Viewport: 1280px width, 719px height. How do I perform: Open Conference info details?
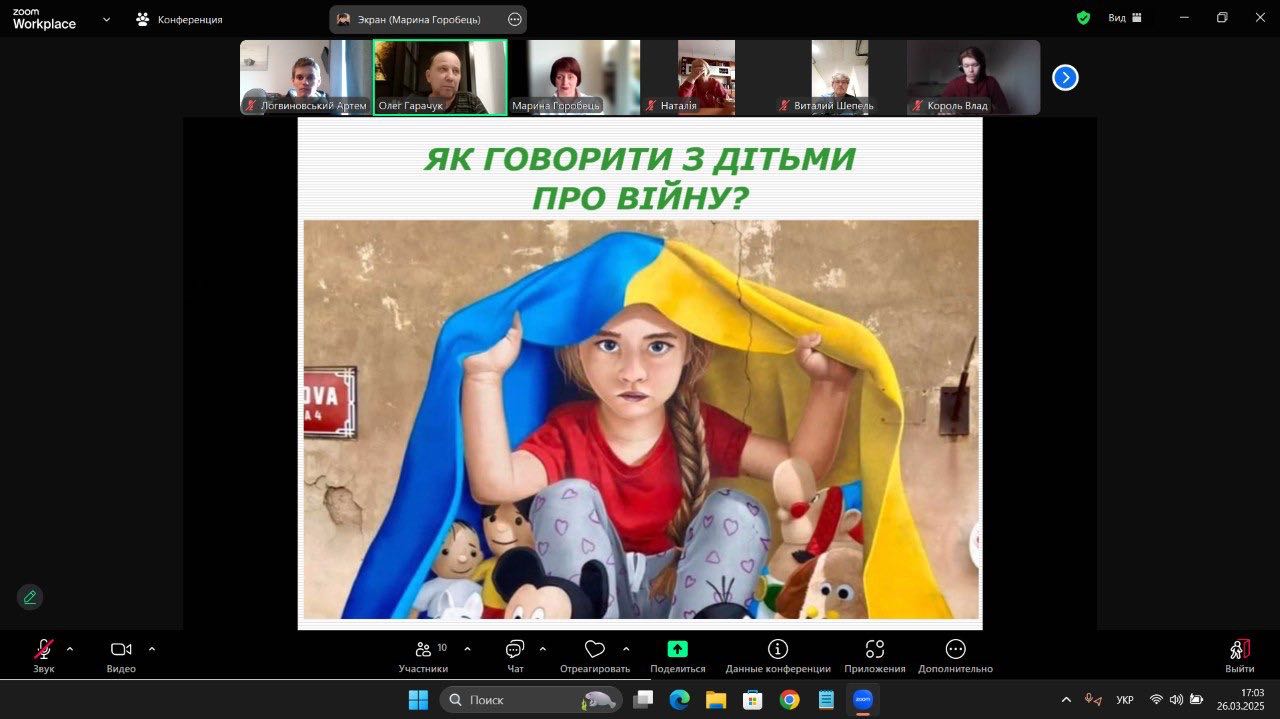(777, 655)
